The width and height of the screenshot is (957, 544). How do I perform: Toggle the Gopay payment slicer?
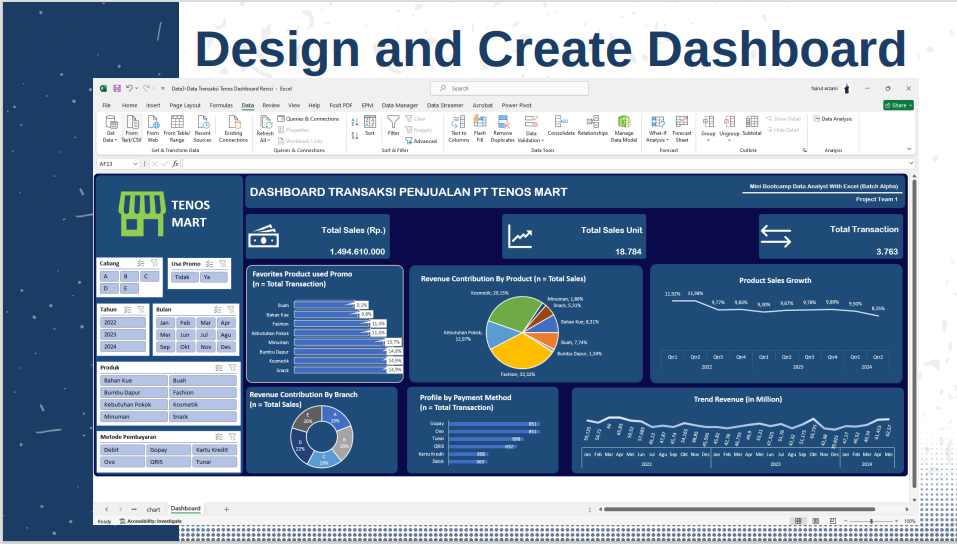[x=168, y=449]
